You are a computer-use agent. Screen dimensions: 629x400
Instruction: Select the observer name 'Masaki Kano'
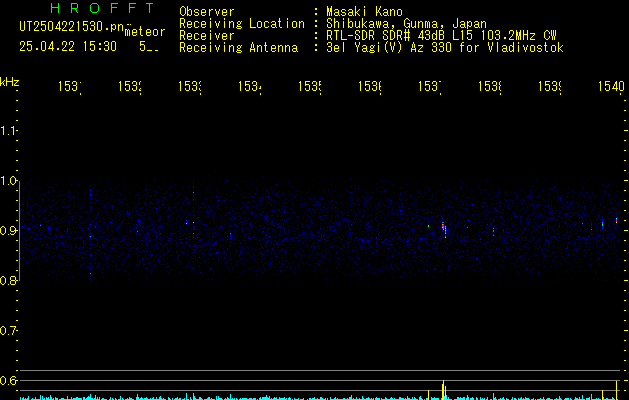[364, 12]
